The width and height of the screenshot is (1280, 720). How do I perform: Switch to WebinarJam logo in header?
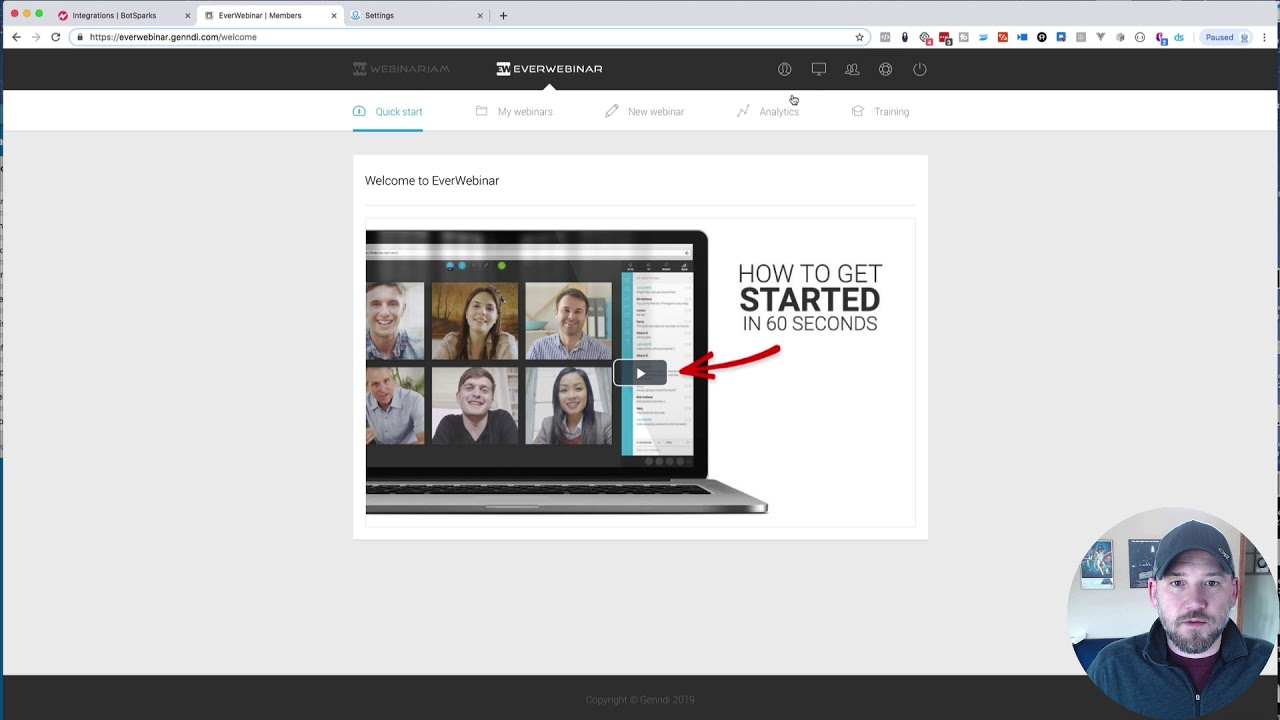pos(401,69)
